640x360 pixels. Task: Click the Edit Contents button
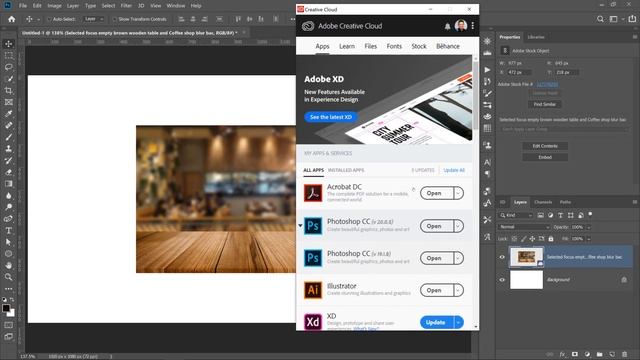tap(545, 146)
